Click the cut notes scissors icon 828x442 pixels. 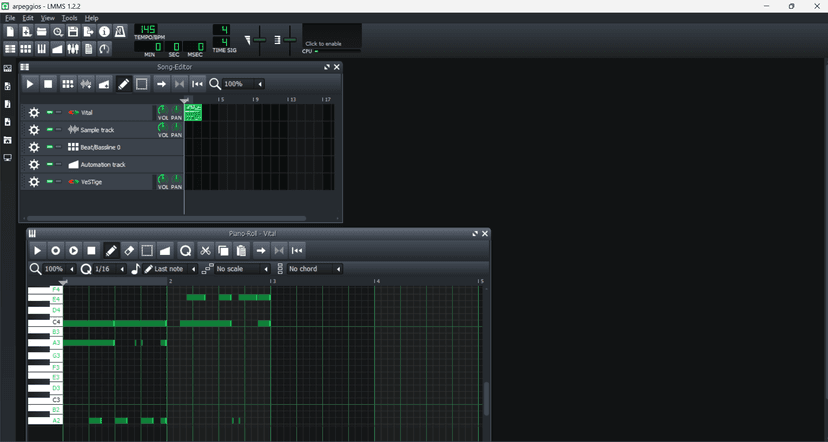tap(205, 250)
